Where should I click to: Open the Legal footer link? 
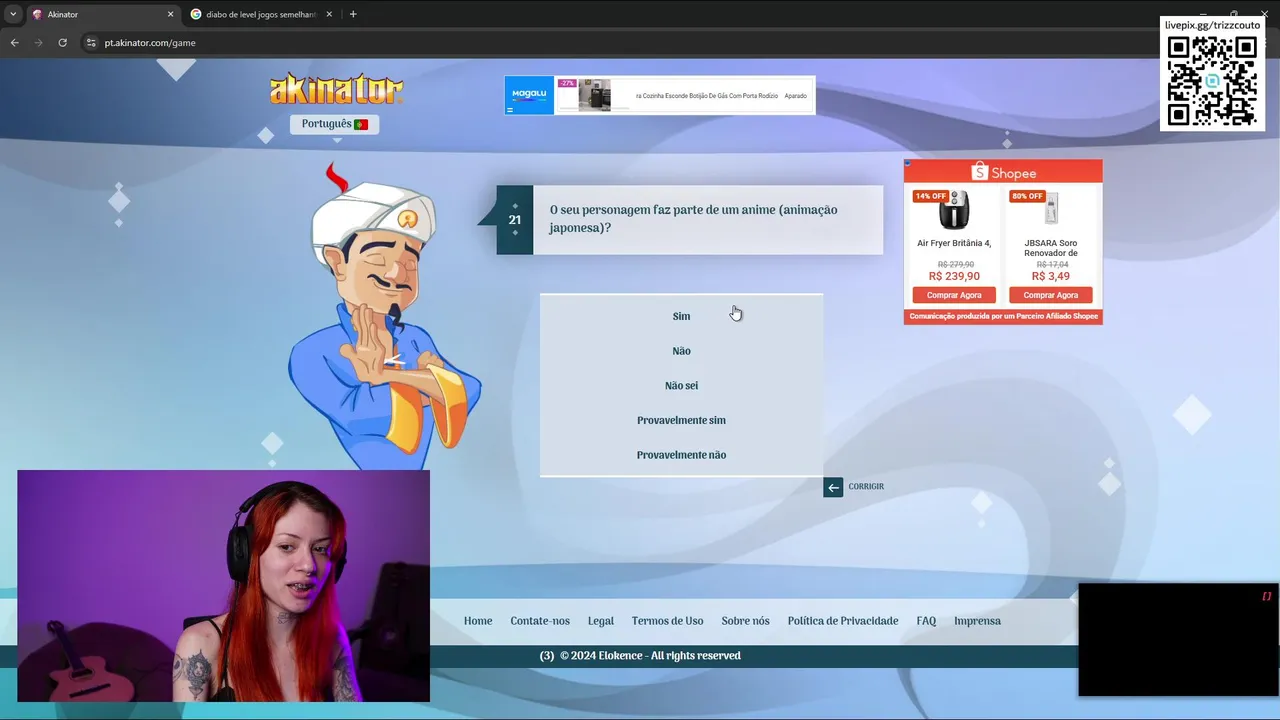tap(601, 621)
